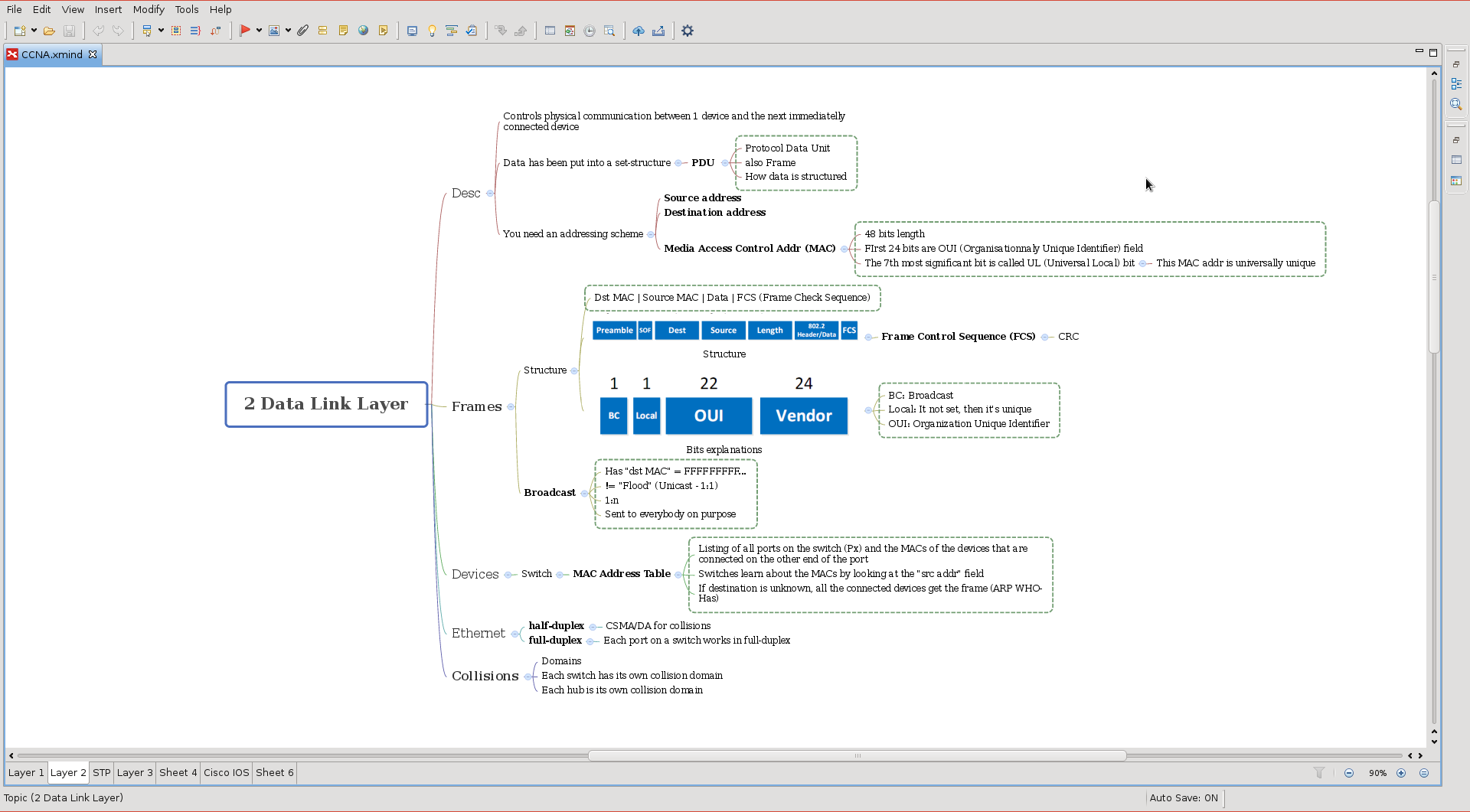This screenshot has width=1470, height=812.
Task: Click the drill up toolbar icon
Action: point(521,31)
